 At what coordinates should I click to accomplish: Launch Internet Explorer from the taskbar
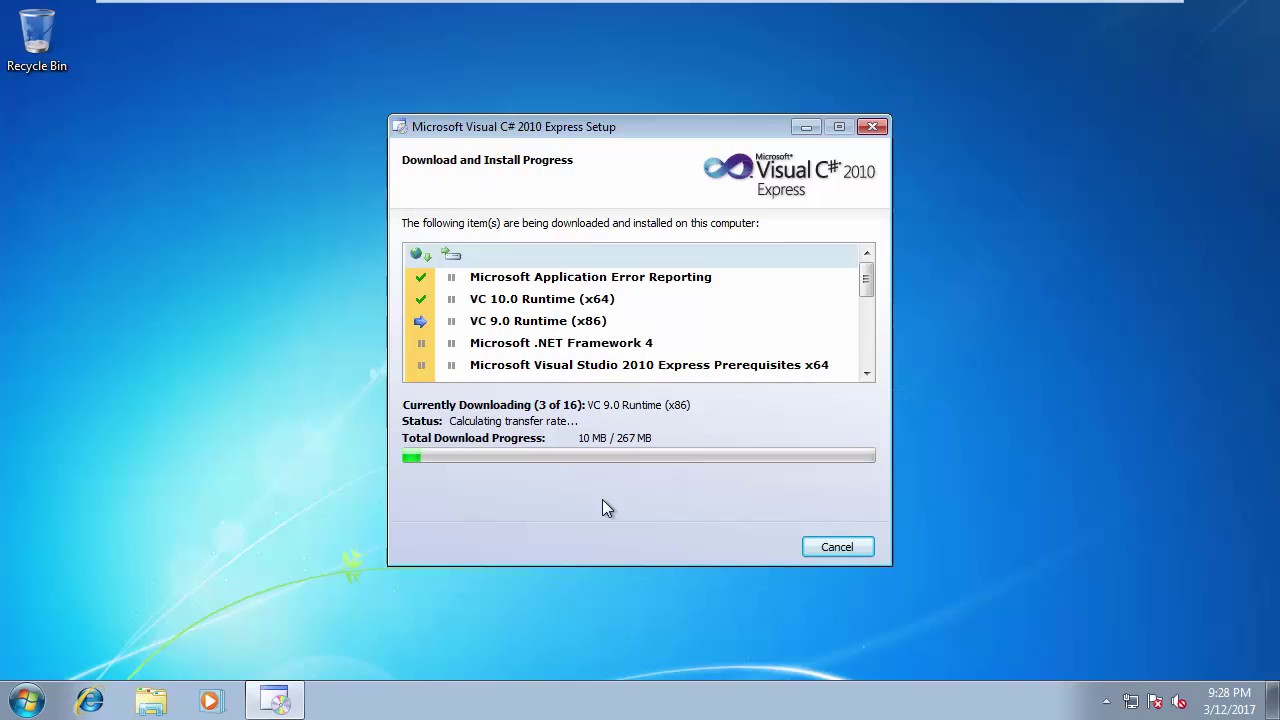(90, 701)
